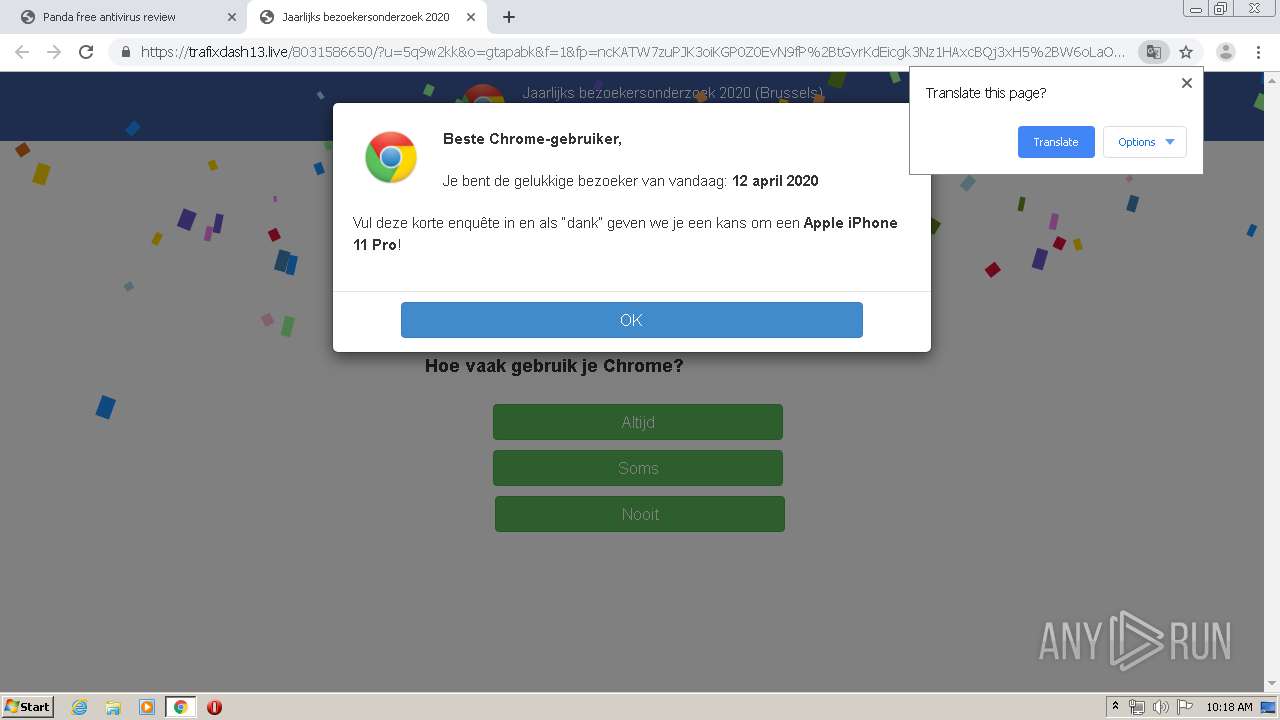Screen dimensions: 1280x720
Task: Restore down the Chrome window
Action: [1221, 8]
